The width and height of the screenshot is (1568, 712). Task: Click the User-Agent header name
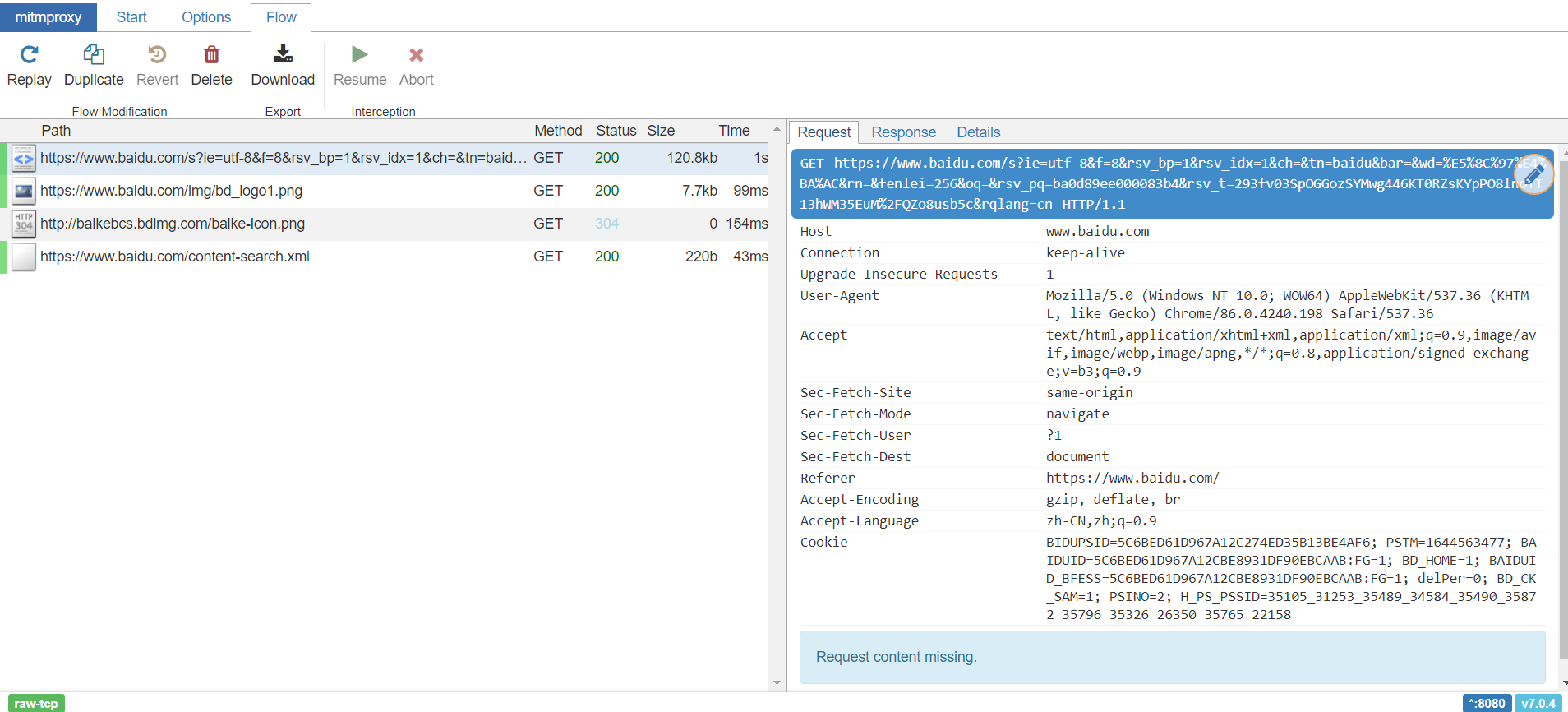(839, 296)
